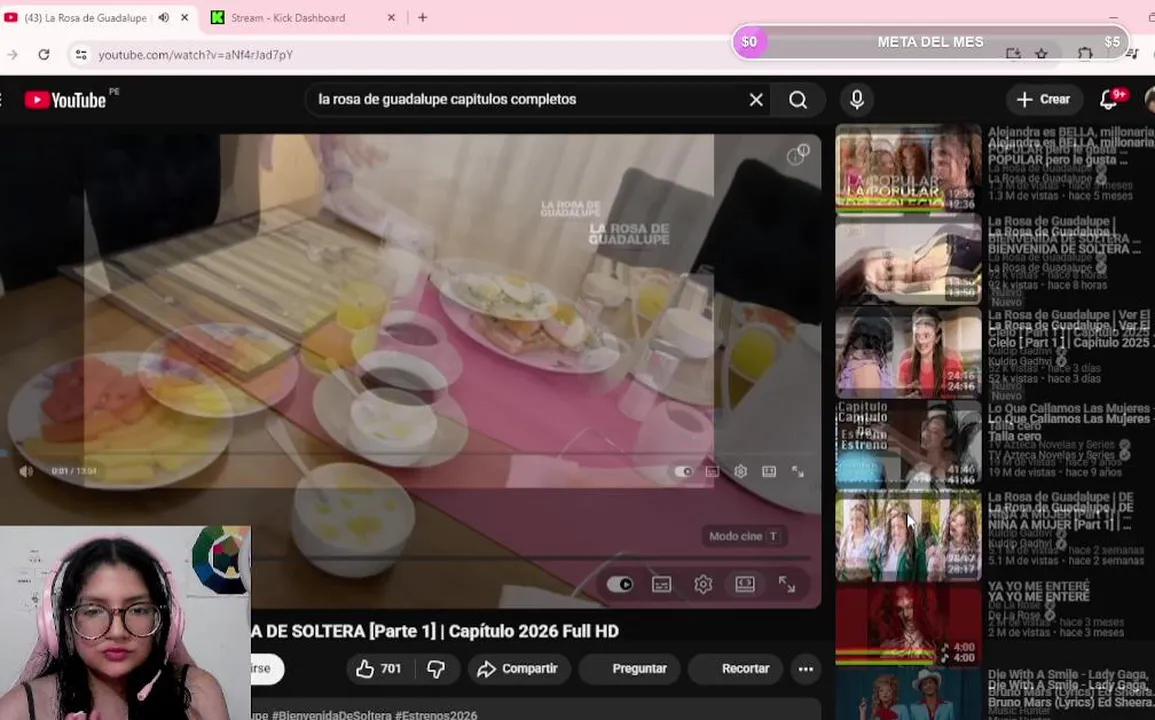This screenshot has height=720, width=1155.
Task: Go to YouTube home via logo
Action: coord(66,99)
